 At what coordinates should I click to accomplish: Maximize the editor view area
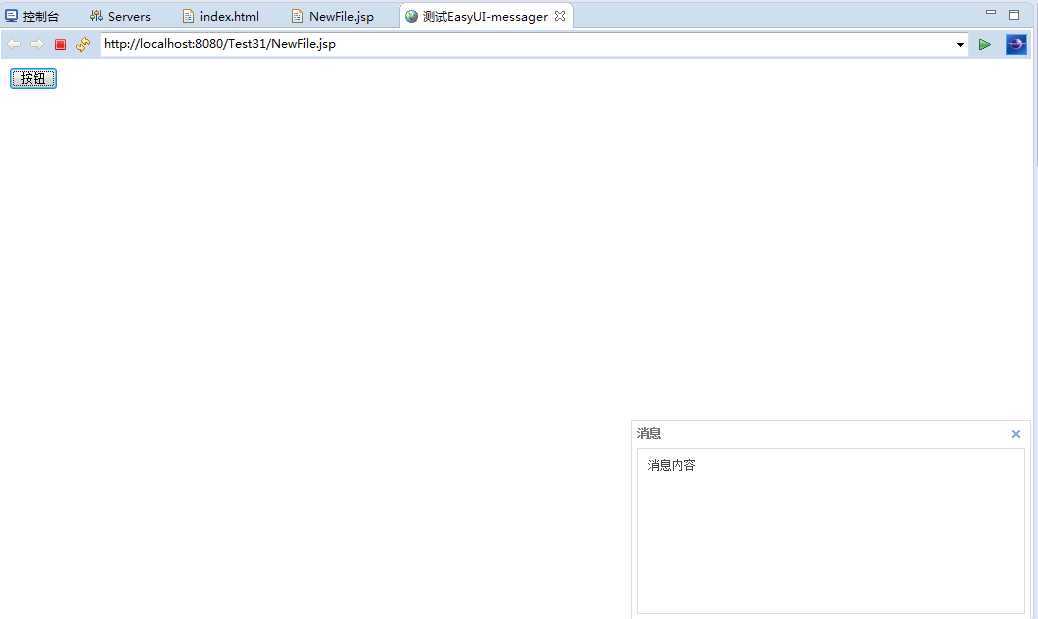[x=1014, y=14]
